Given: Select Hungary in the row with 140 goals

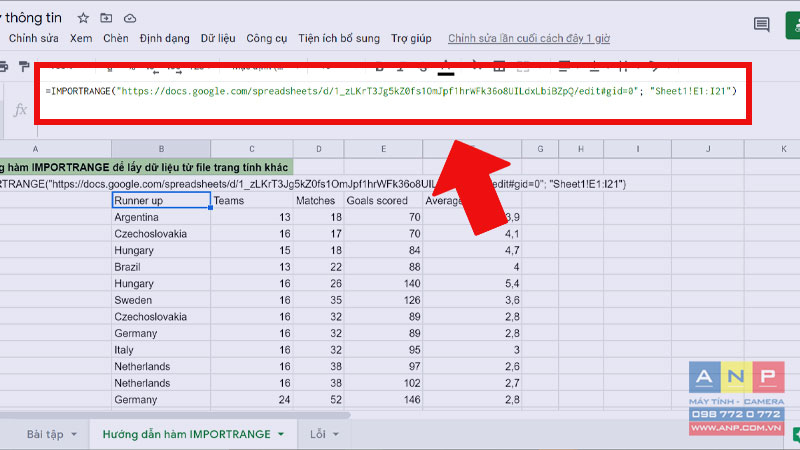Looking at the screenshot, I should [161, 284].
